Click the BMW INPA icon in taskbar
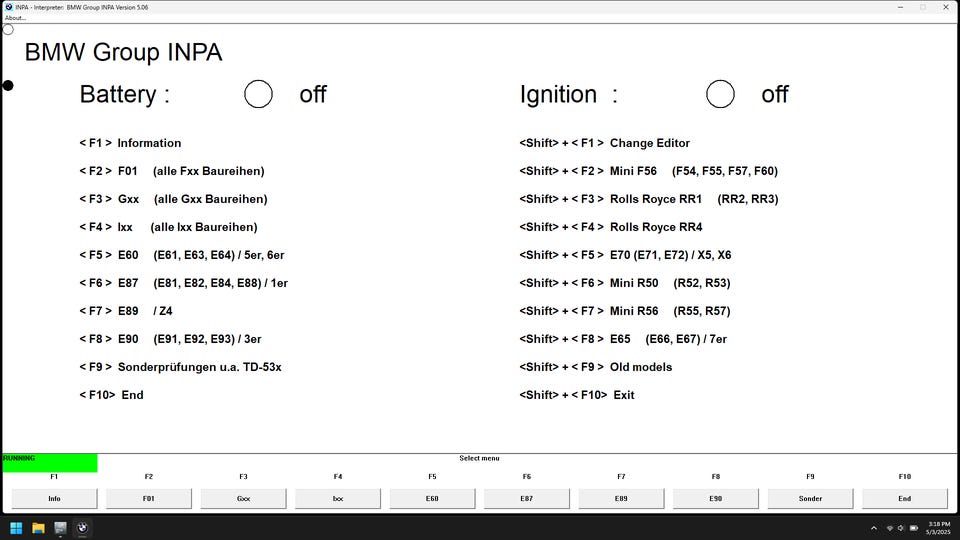Viewport: 960px width, 540px height. point(82,528)
